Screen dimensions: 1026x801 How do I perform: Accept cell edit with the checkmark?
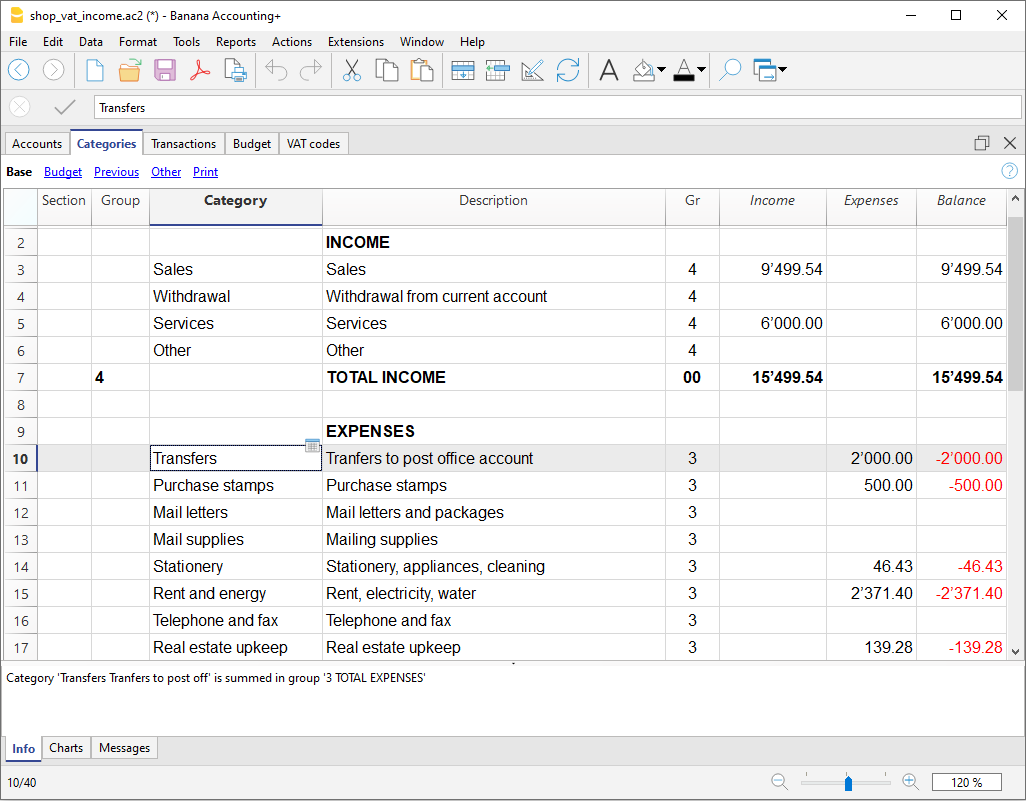(65, 107)
